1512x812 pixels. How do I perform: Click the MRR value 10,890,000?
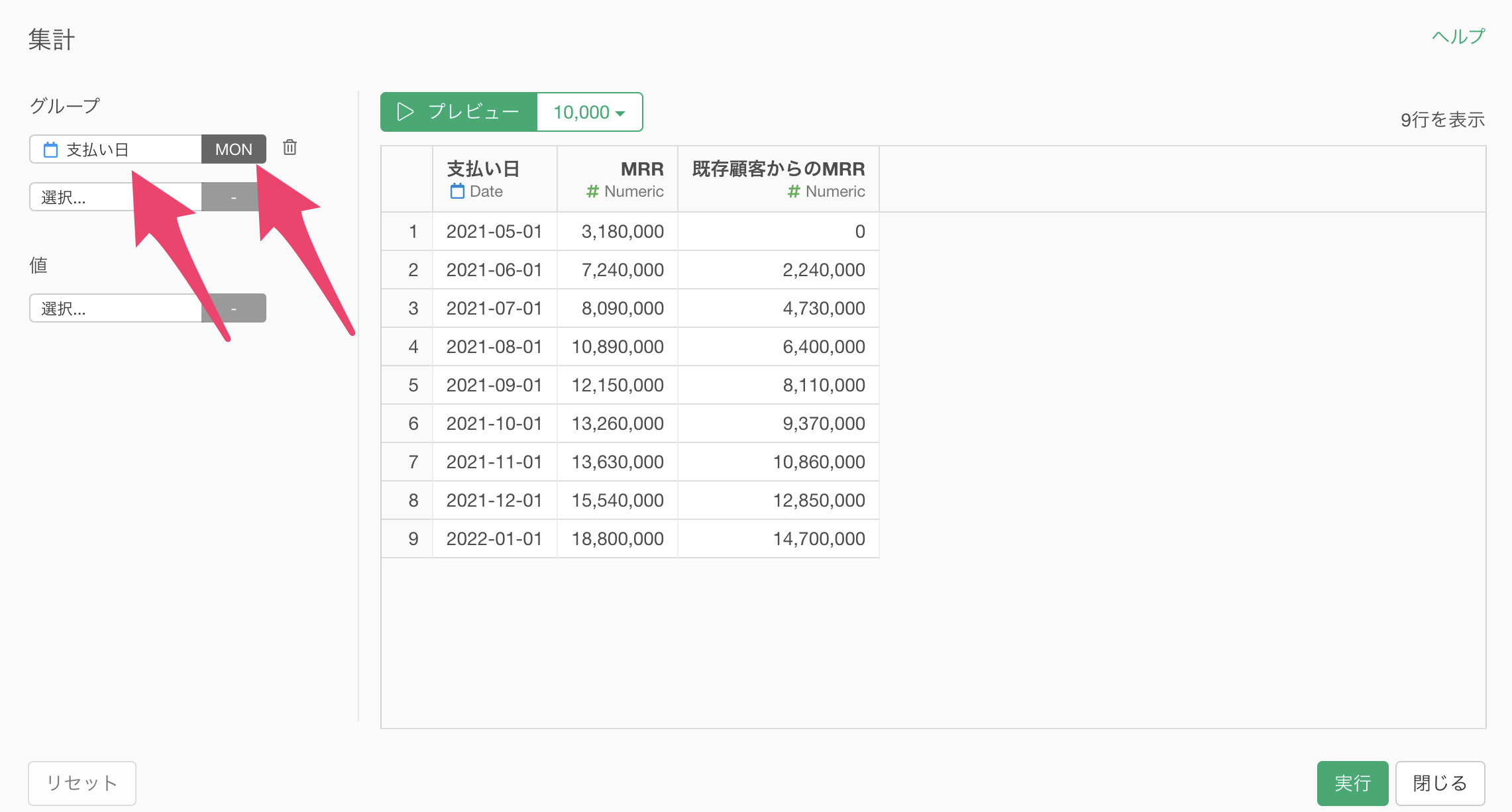618,346
